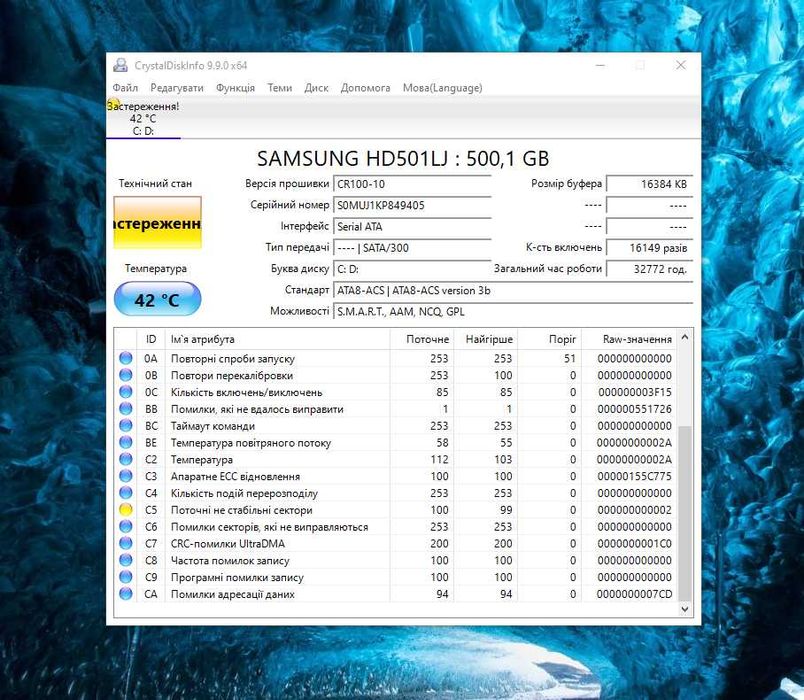Screen dimensions: 804x700
Task: Click status orb for attribute C9
Action: 126,577
